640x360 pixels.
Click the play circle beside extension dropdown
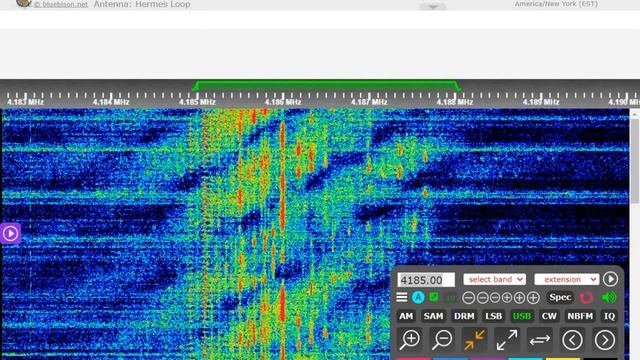610,279
